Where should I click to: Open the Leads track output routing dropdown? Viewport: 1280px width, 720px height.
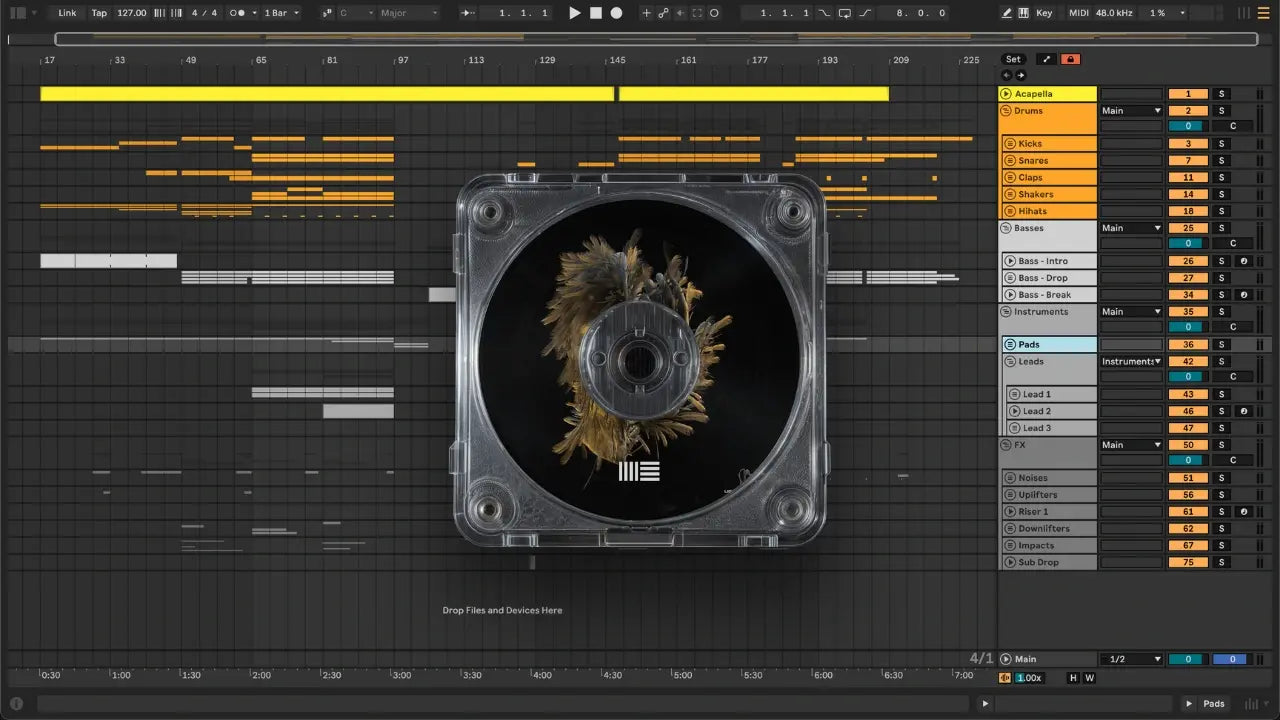(1131, 362)
